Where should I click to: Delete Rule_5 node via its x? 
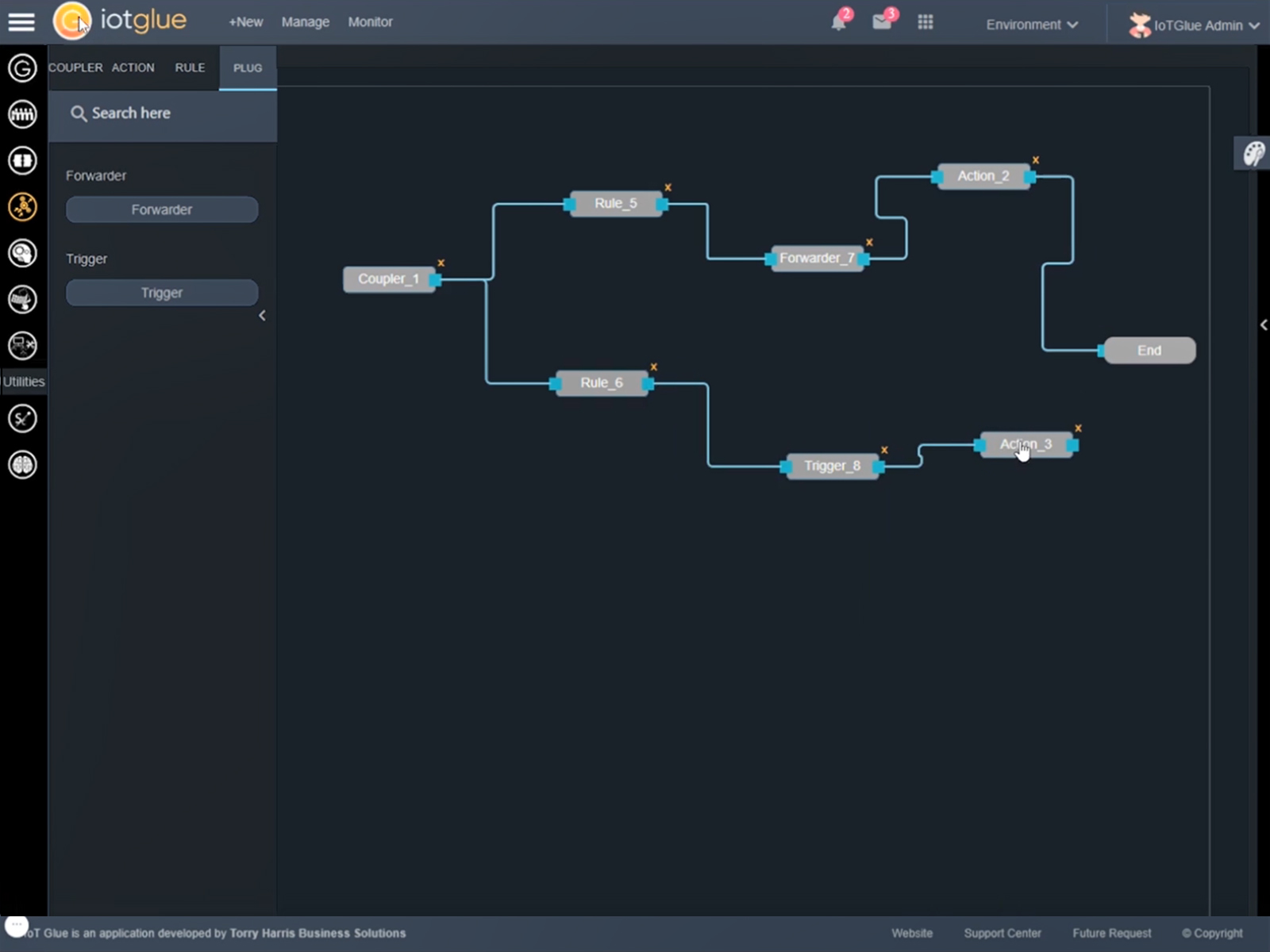668,187
